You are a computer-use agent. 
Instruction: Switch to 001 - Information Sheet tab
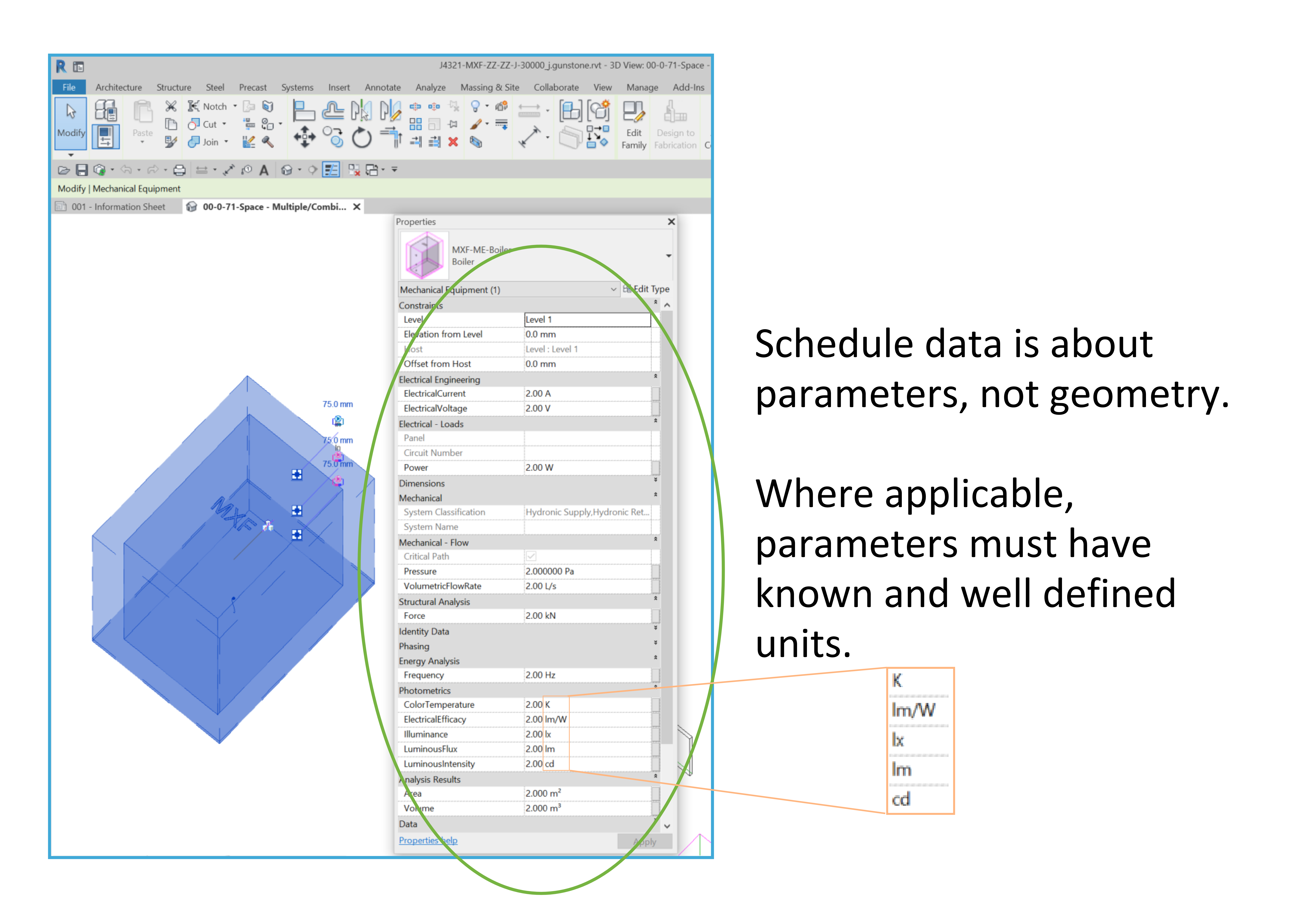tap(118, 207)
